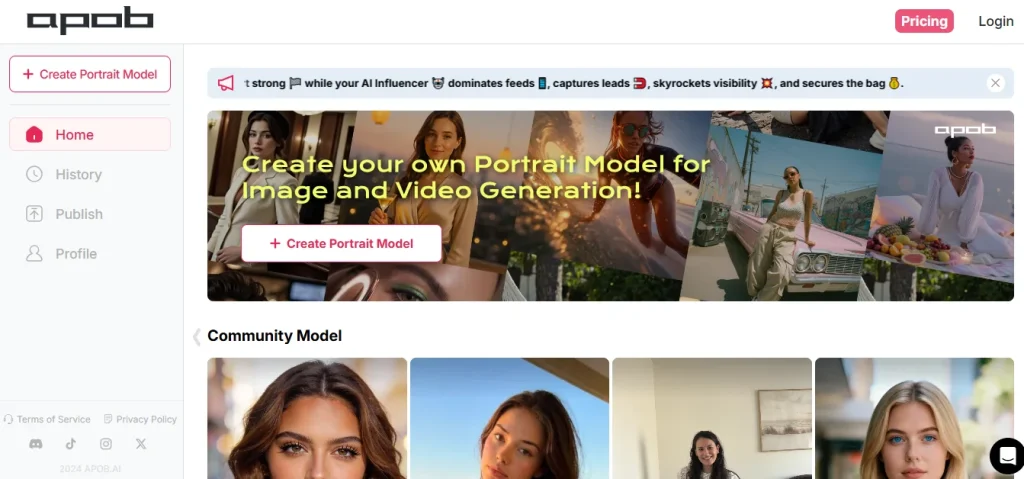Click the Login link
This screenshot has width=1024, height=479.
[995, 21]
